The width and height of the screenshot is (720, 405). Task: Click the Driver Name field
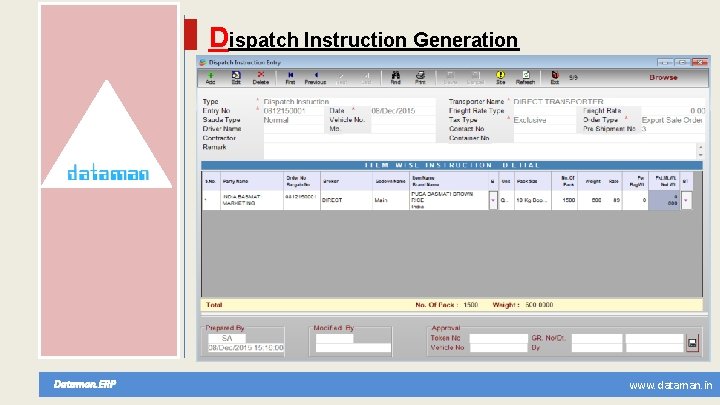click(x=293, y=129)
